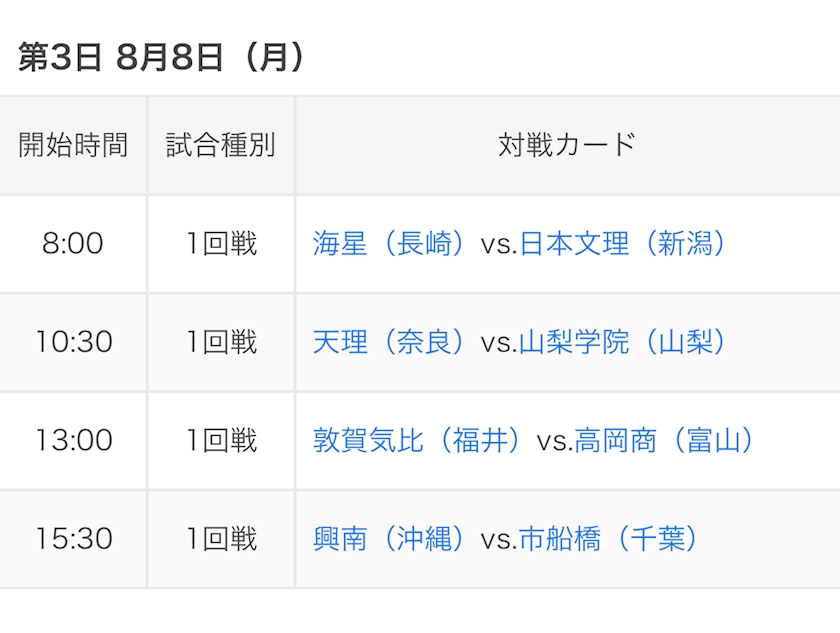This screenshot has height=633, width=840.
Task: Click the 試合種別 column header
Action: [221, 145]
